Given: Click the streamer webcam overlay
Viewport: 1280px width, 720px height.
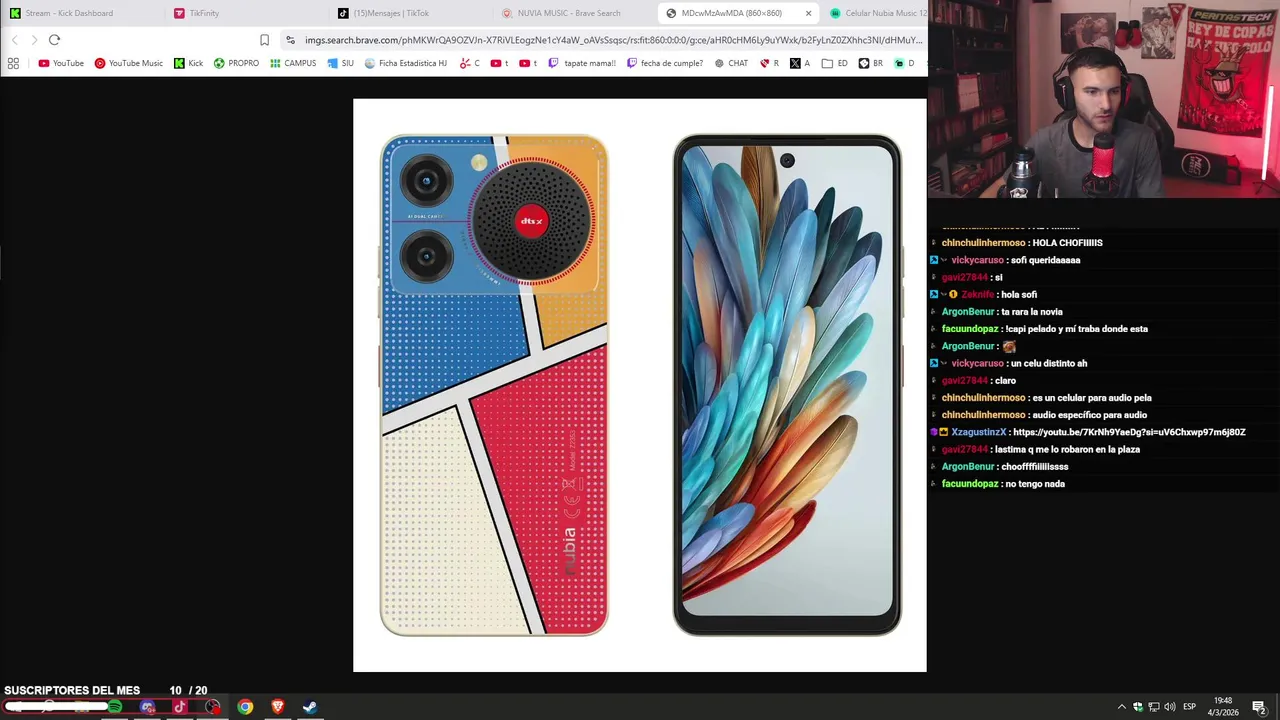Looking at the screenshot, I should click(1104, 99).
